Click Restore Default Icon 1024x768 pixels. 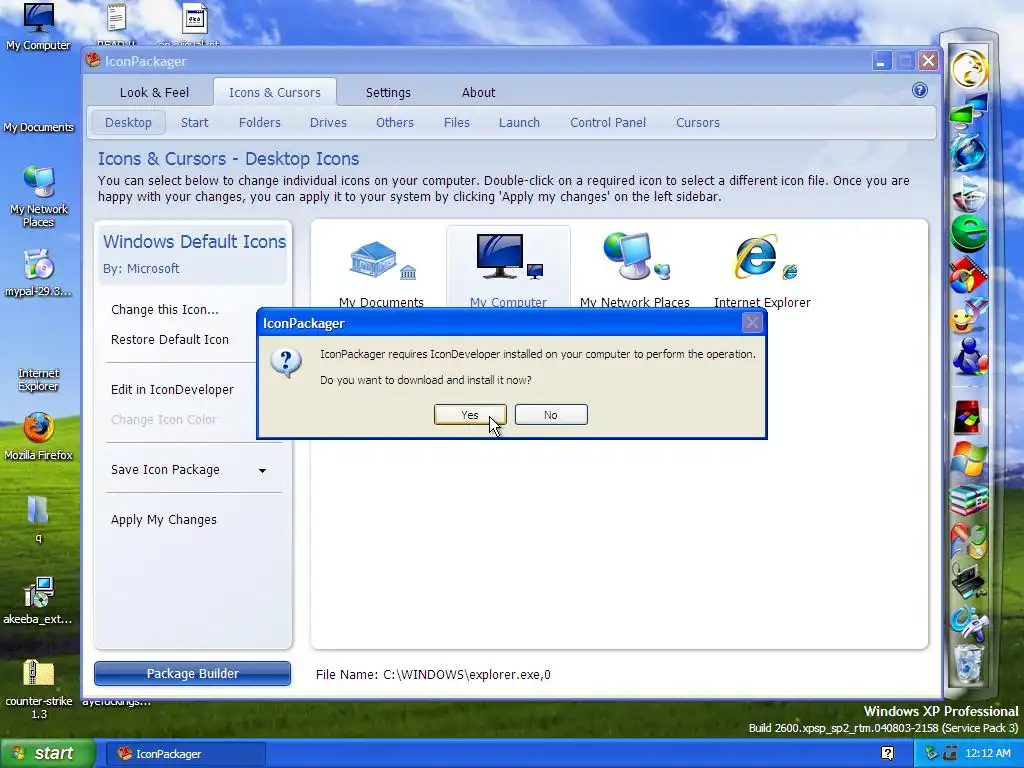[x=170, y=340]
